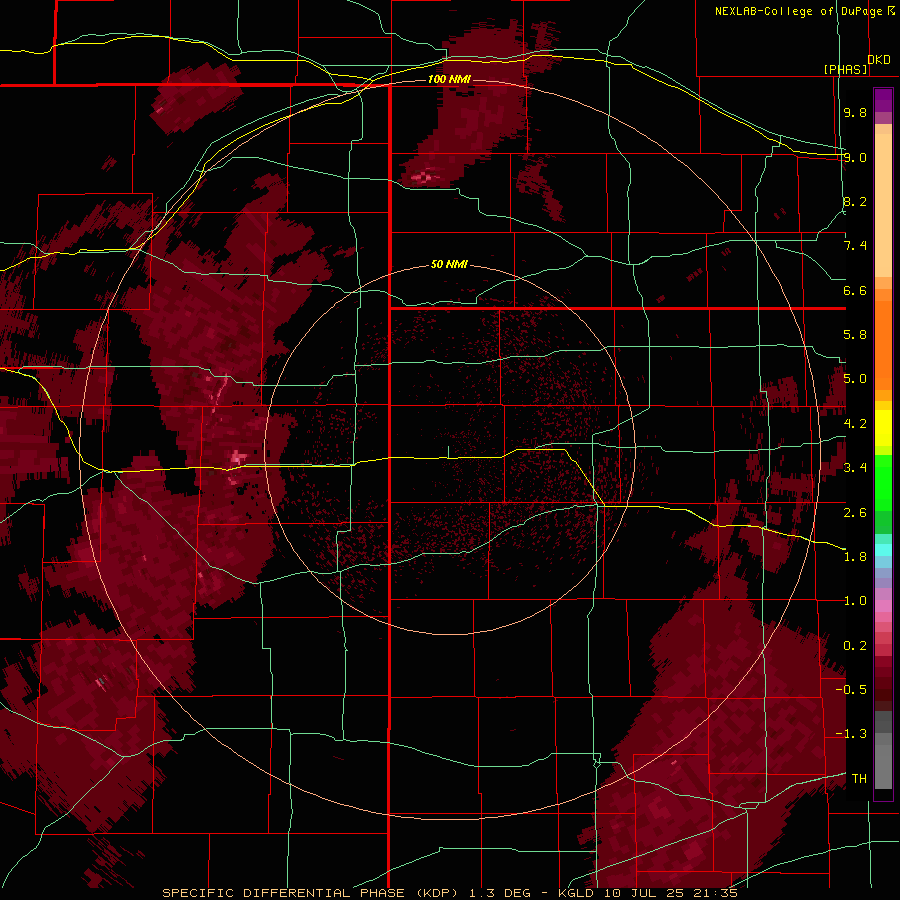Select the 9.8 value on the color scale
The width and height of the screenshot is (900, 900).
point(855,112)
